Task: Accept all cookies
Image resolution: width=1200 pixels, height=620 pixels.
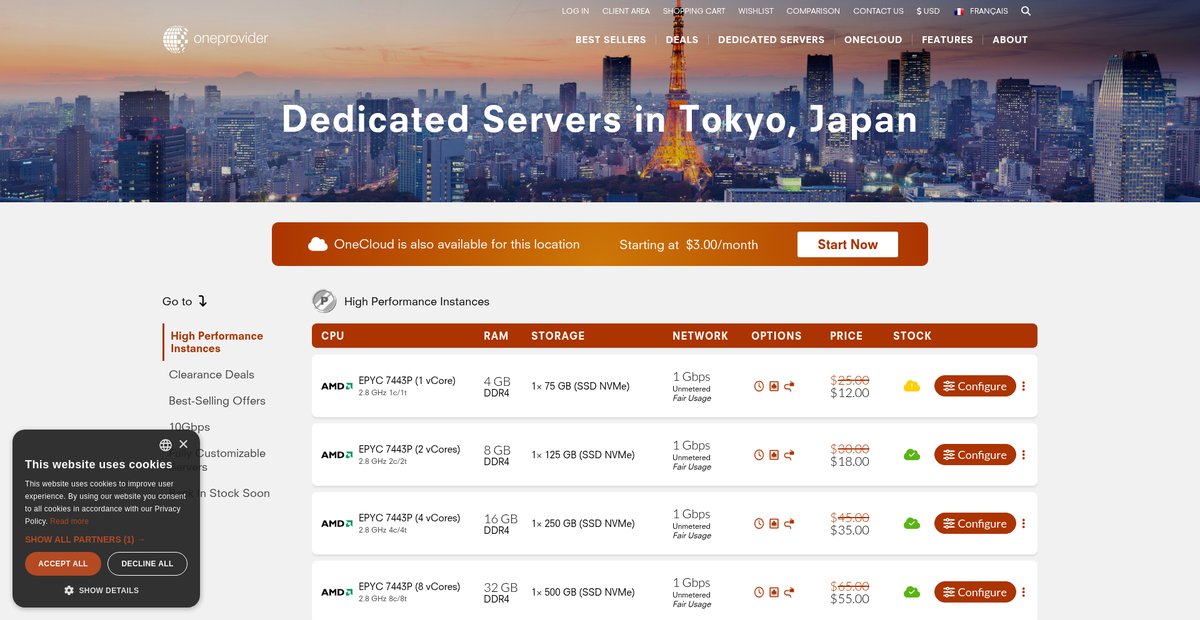Action: (63, 564)
